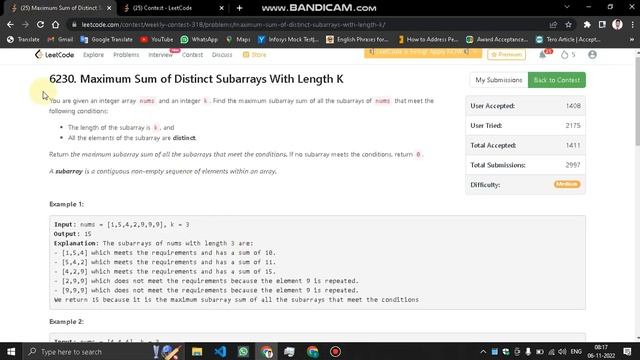Open File Explorer from the taskbar
The width and height of the screenshot is (640, 360).
197,351
